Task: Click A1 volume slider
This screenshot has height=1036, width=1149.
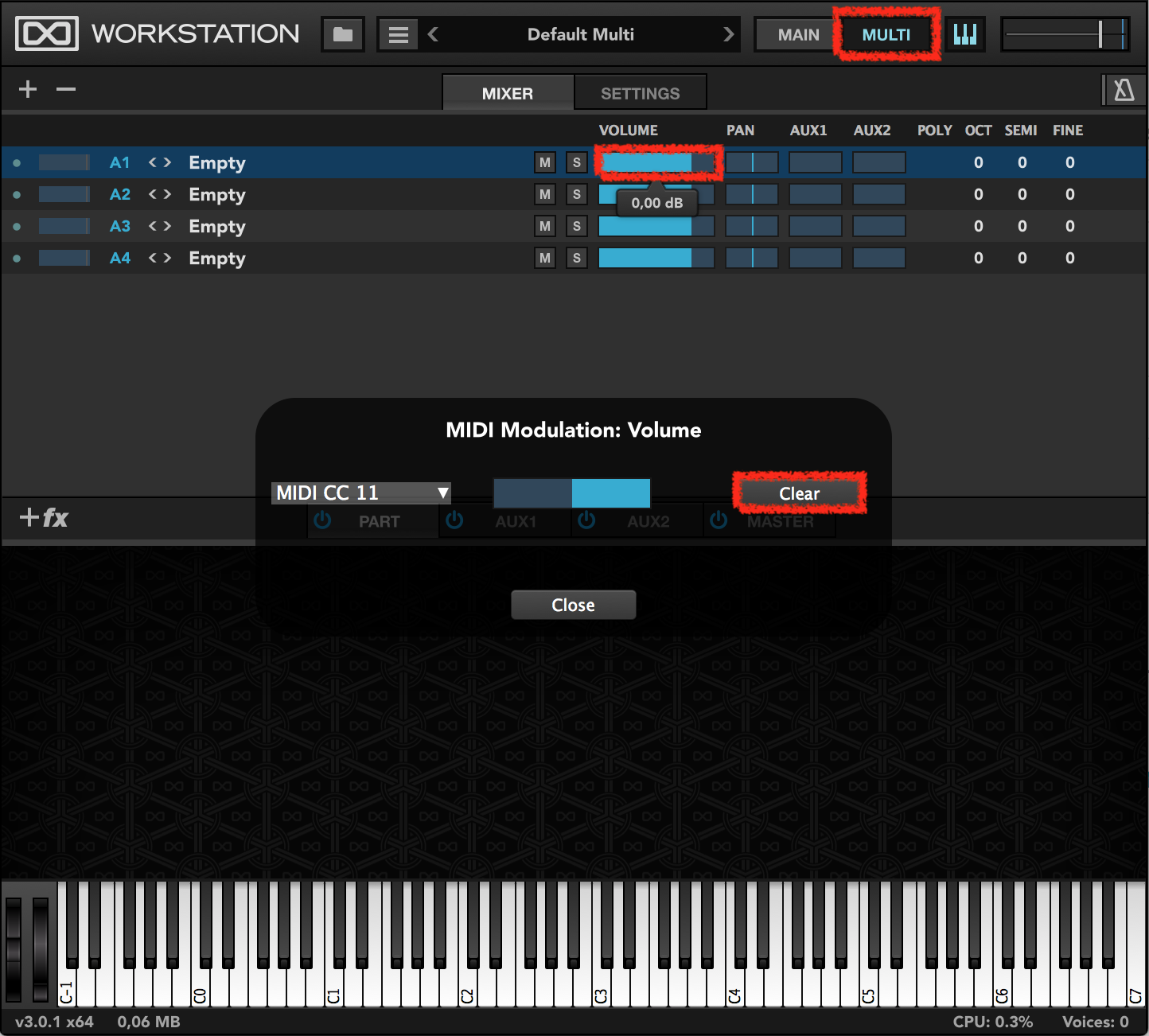Action: click(656, 162)
